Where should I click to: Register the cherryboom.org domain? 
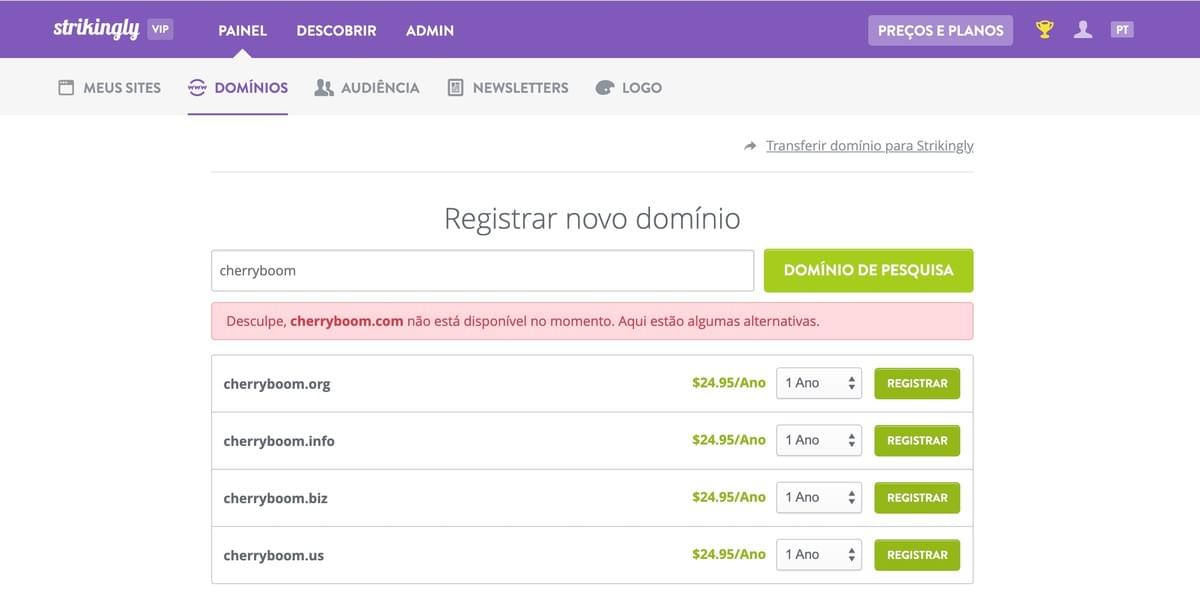[x=917, y=383]
